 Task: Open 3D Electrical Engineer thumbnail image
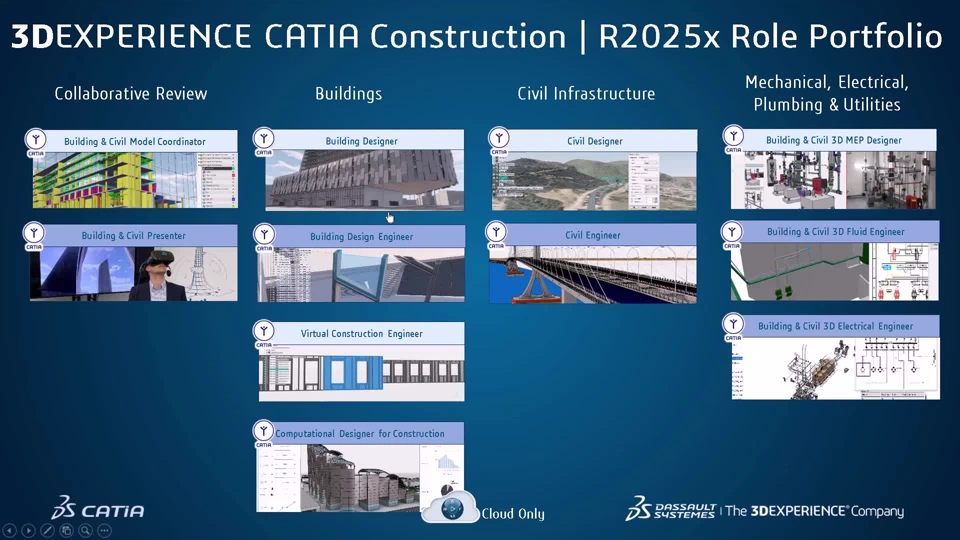coord(835,369)
